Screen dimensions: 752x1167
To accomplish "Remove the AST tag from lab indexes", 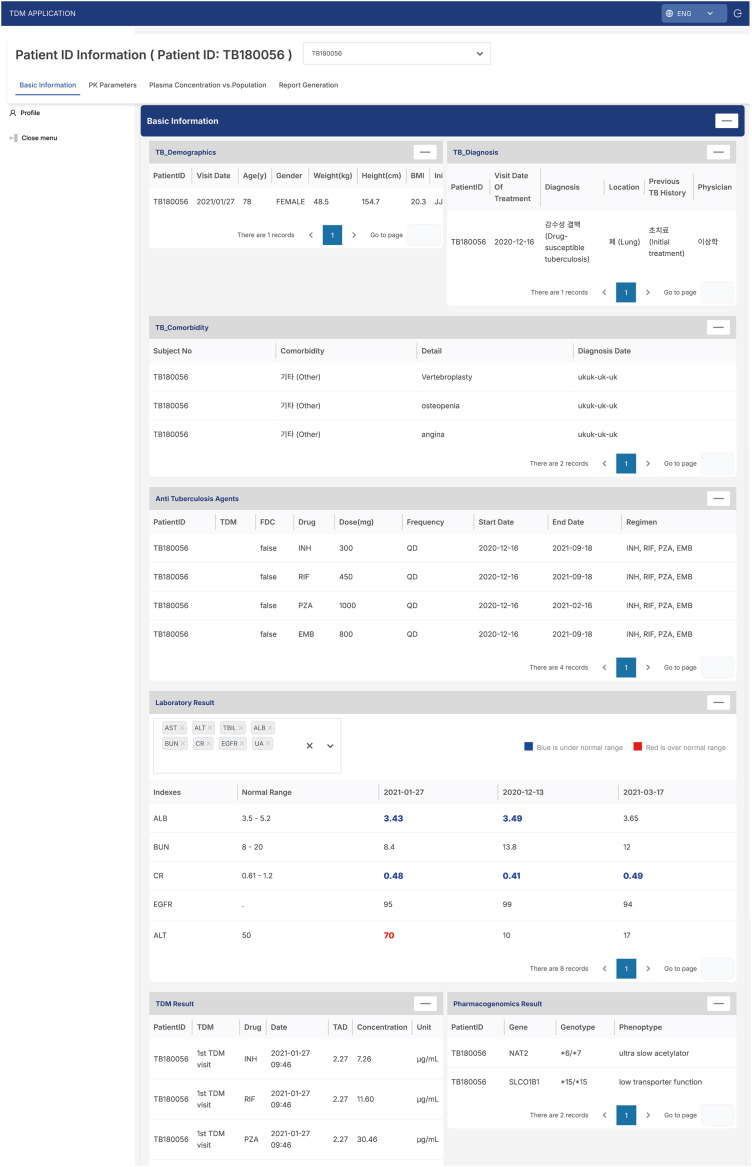I will point(182,728).
